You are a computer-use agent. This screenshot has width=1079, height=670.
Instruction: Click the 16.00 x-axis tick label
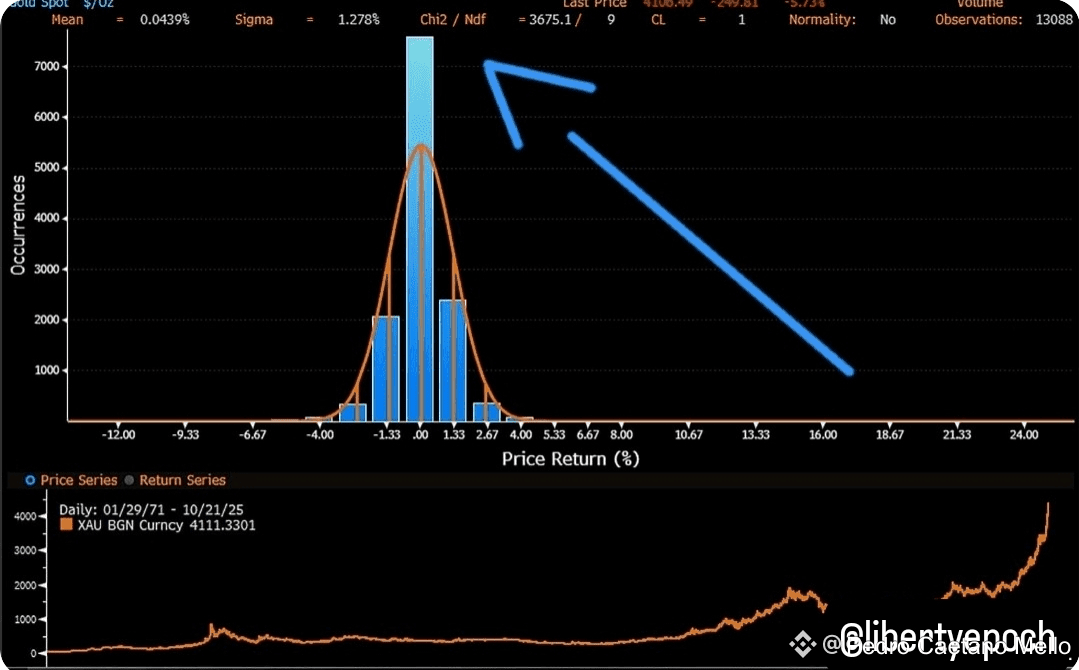click(823, 435)
